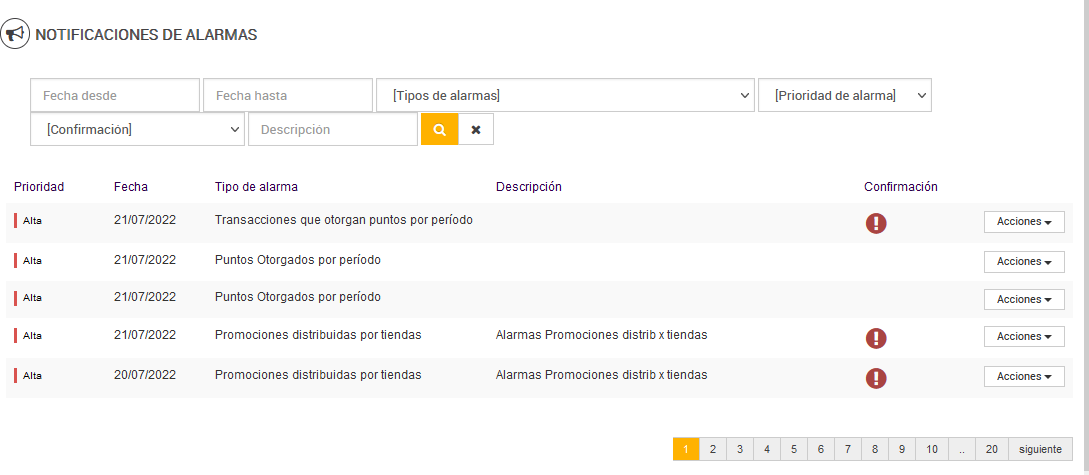This screenshot has width=1089, height=475.
Task: Focus the Fecha desde date field
Action: (x=115, y=95)
